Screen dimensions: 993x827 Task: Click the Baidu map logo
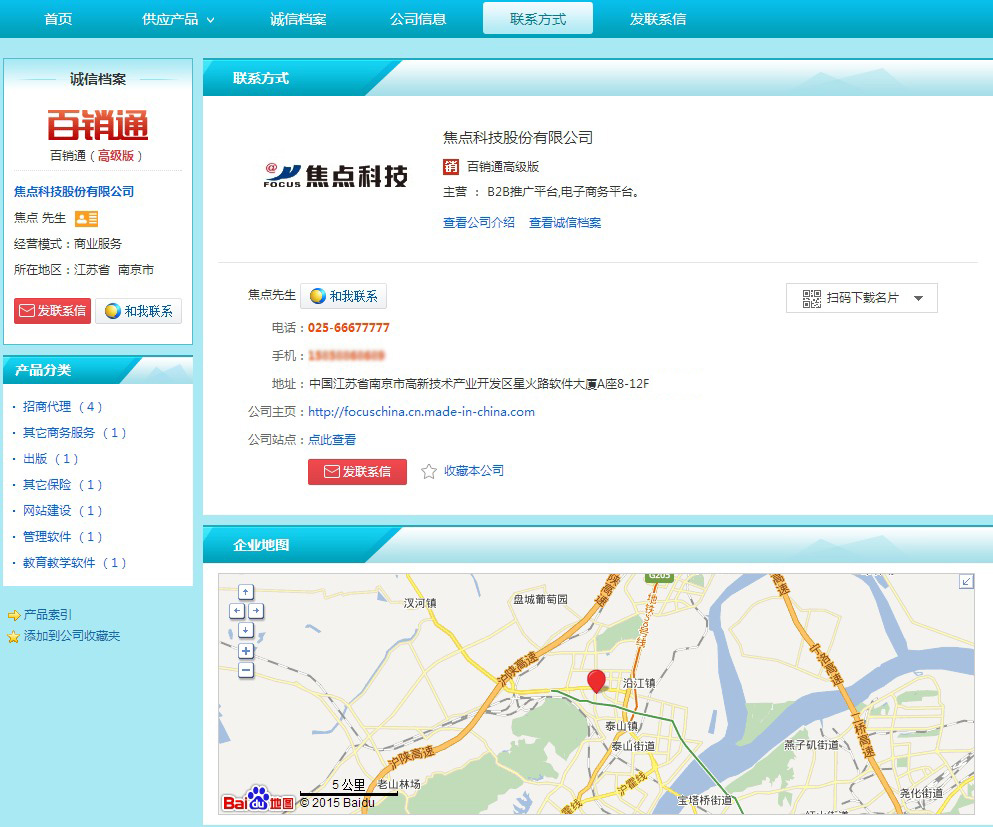(258, 800)
